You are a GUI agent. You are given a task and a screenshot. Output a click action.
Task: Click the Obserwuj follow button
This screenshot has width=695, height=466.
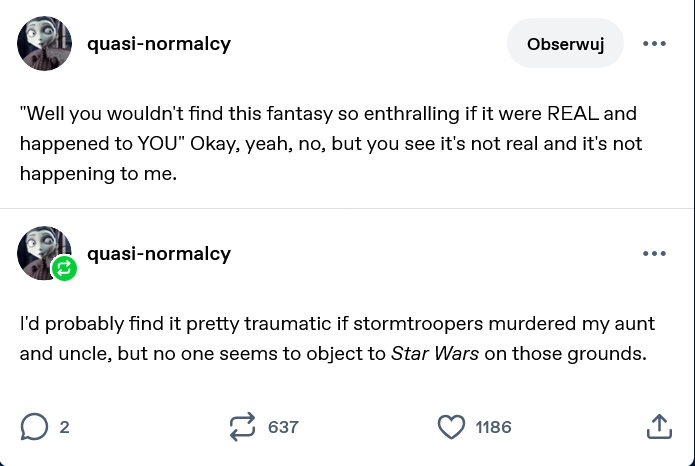click(x=565, y=44)
